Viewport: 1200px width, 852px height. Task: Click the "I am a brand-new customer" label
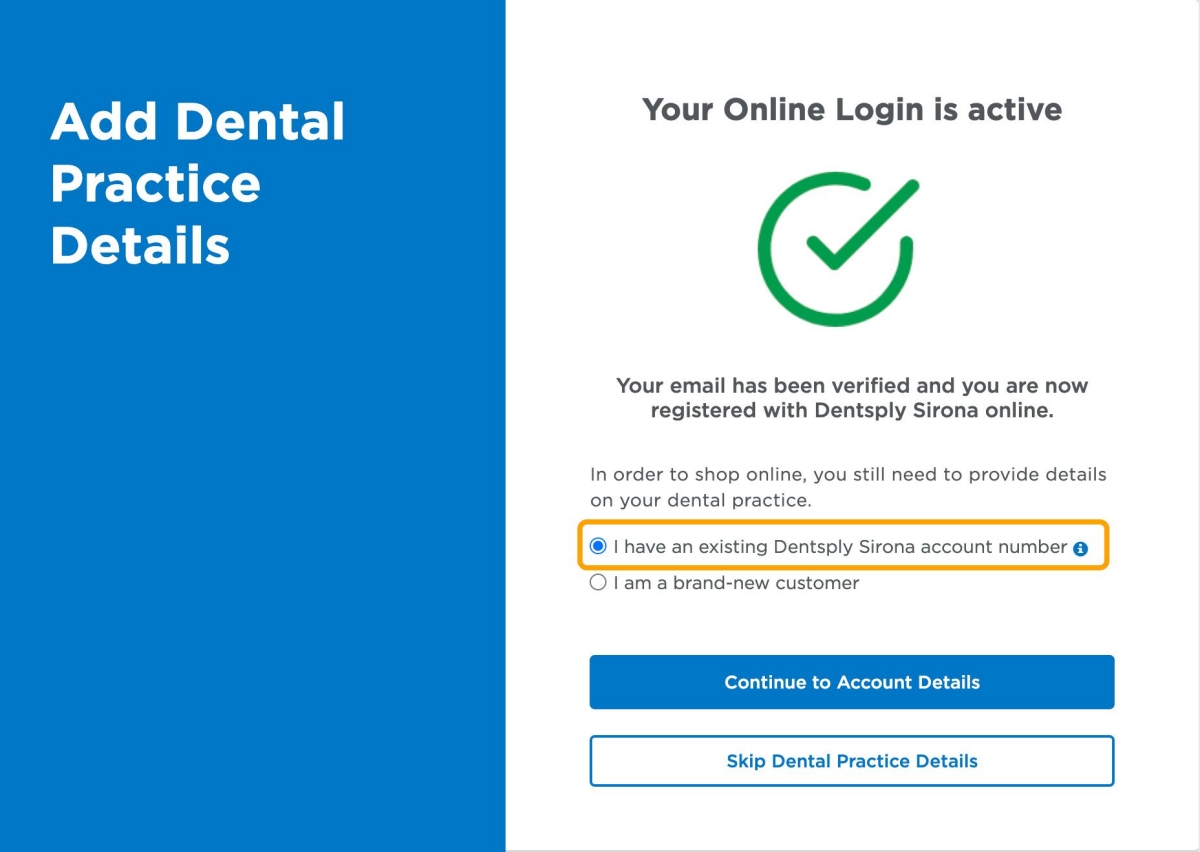(x=736, y=583)
